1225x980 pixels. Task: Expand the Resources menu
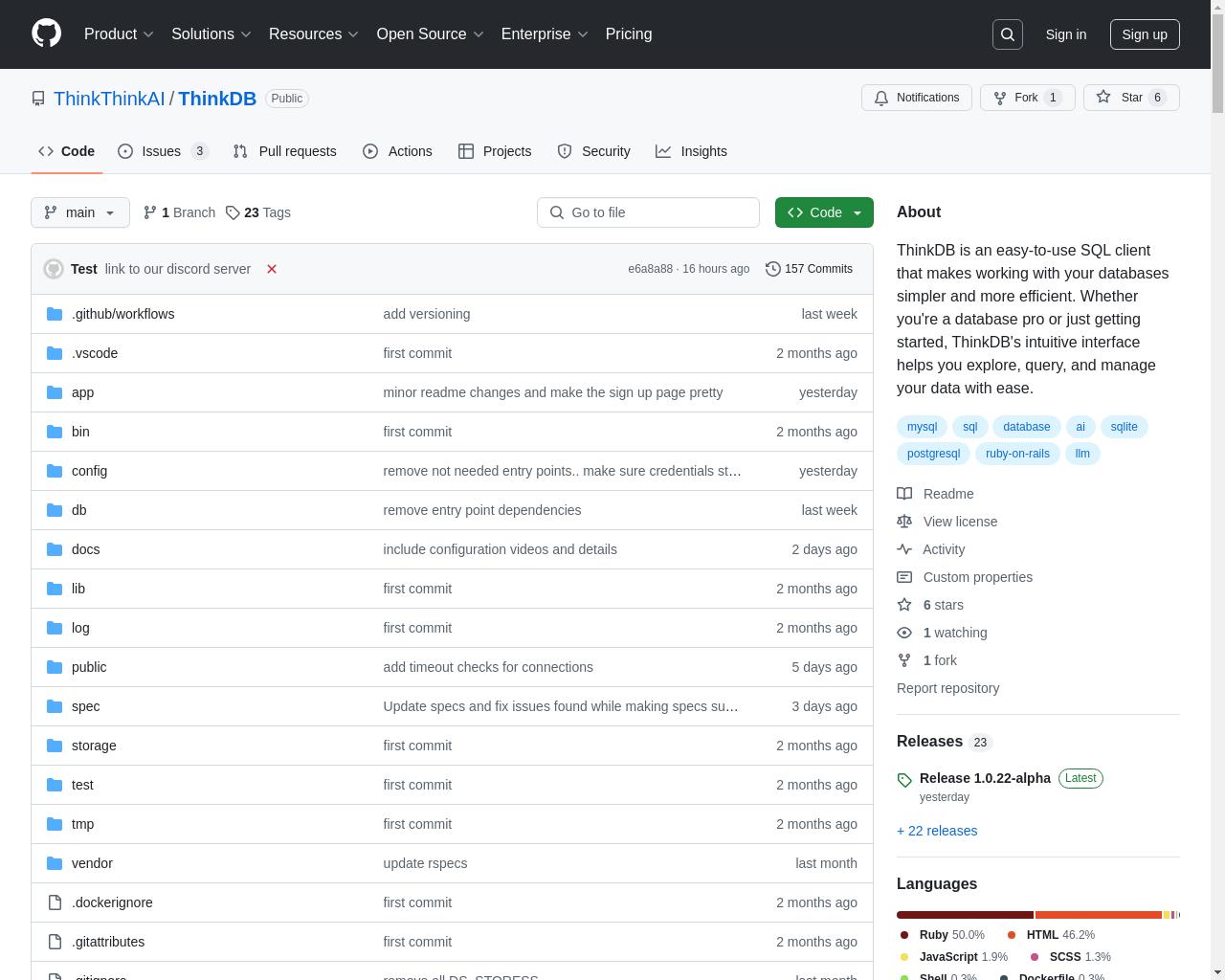click(x=314, y=33)
